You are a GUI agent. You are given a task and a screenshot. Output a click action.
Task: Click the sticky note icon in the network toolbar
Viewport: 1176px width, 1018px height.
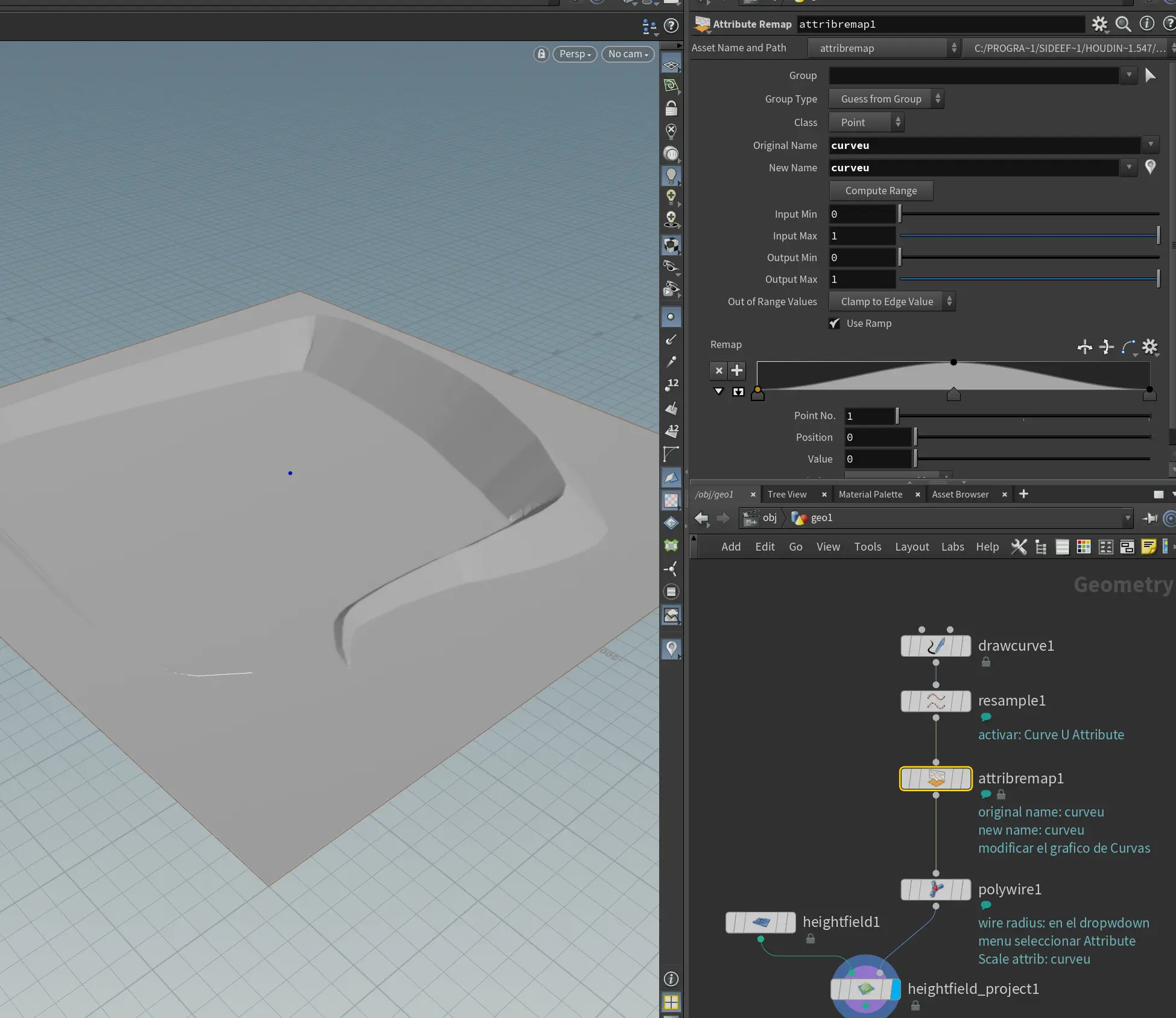click(x=1149, y=547)
